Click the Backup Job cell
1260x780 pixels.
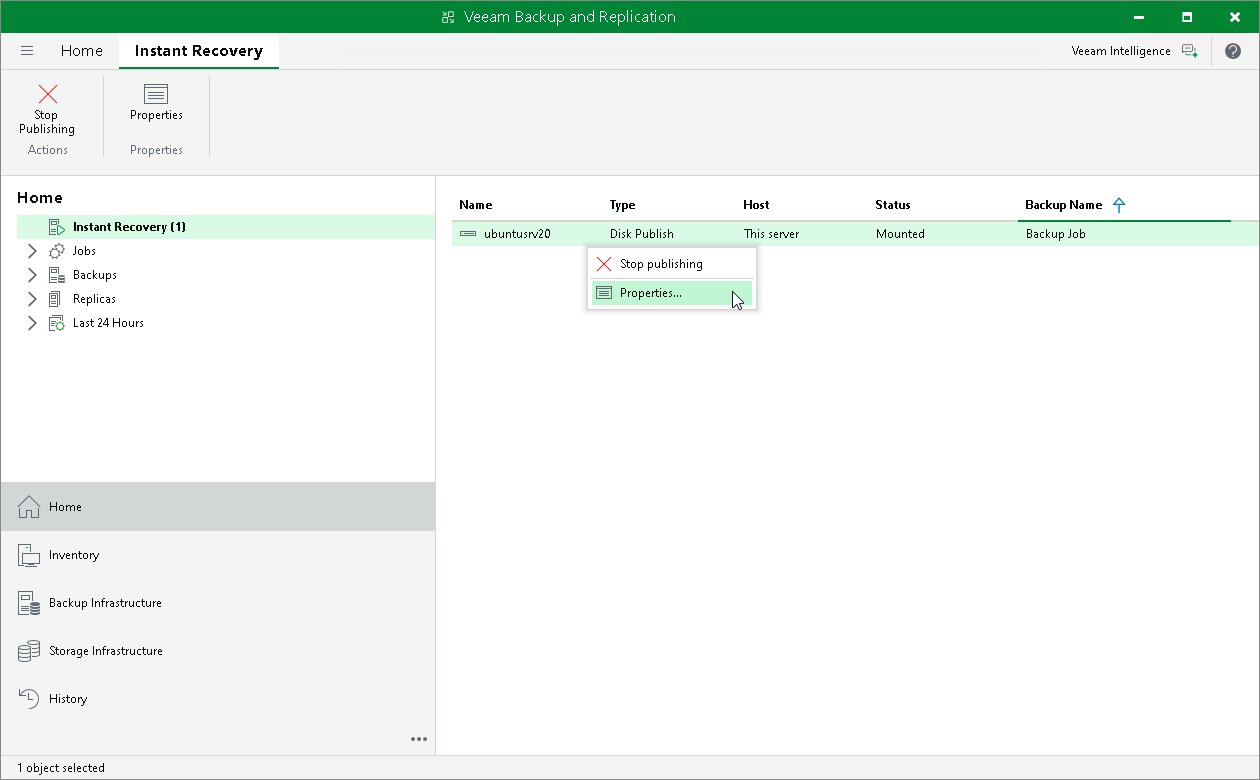[1056, 234]
